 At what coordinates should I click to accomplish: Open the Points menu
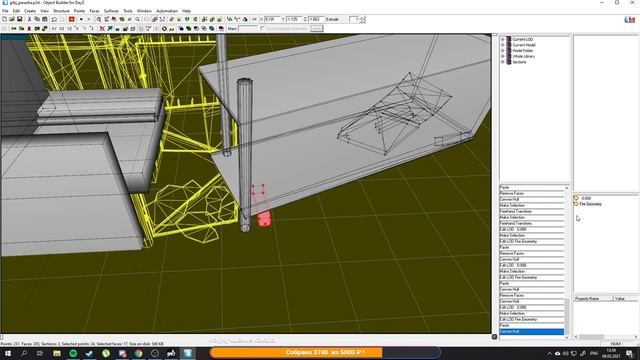pos(79,11)
